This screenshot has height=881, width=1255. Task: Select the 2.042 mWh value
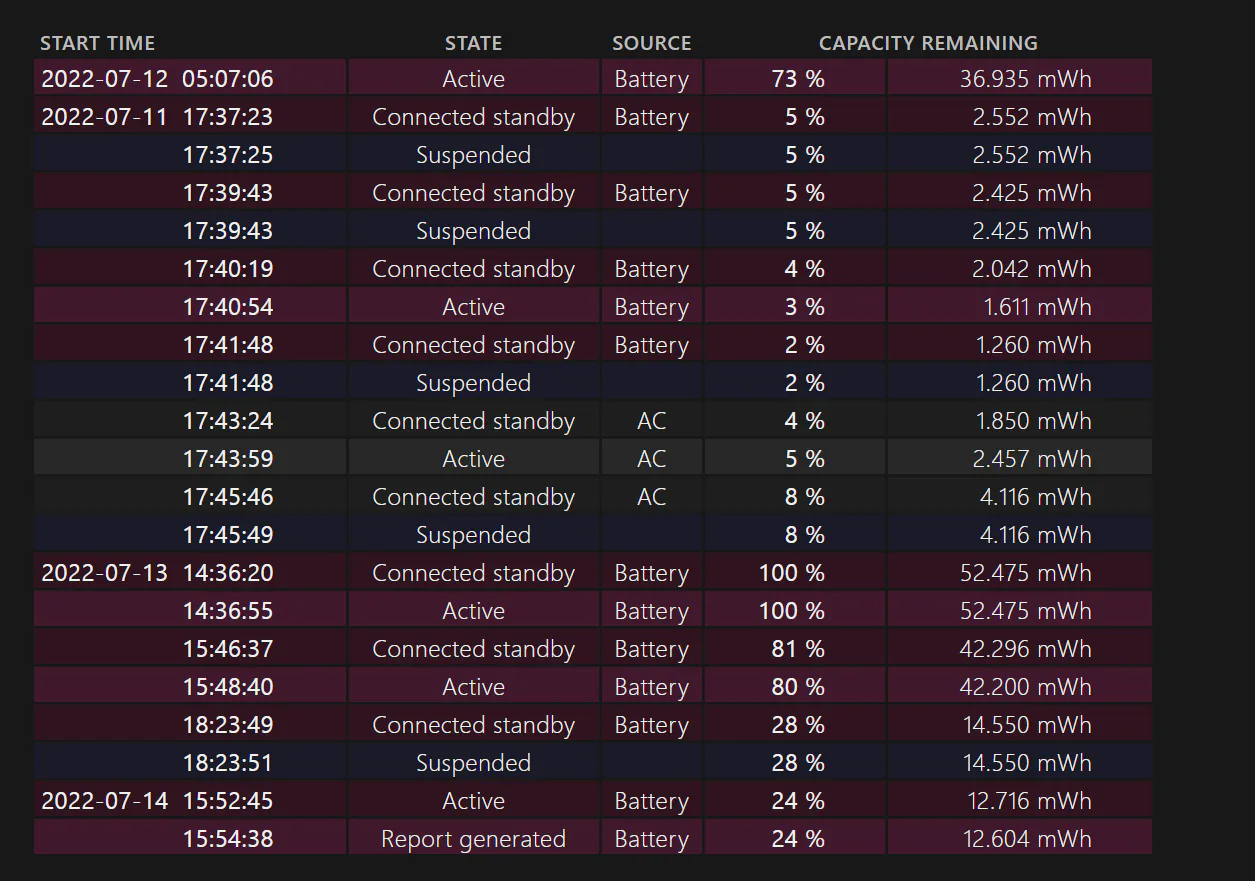[1032, 269]
